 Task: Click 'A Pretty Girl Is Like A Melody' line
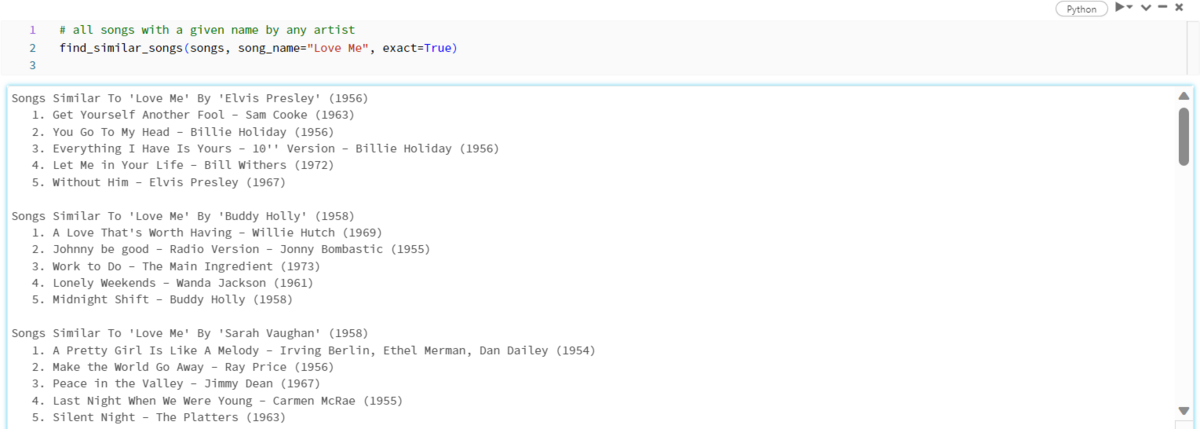[x=314, y=350]
